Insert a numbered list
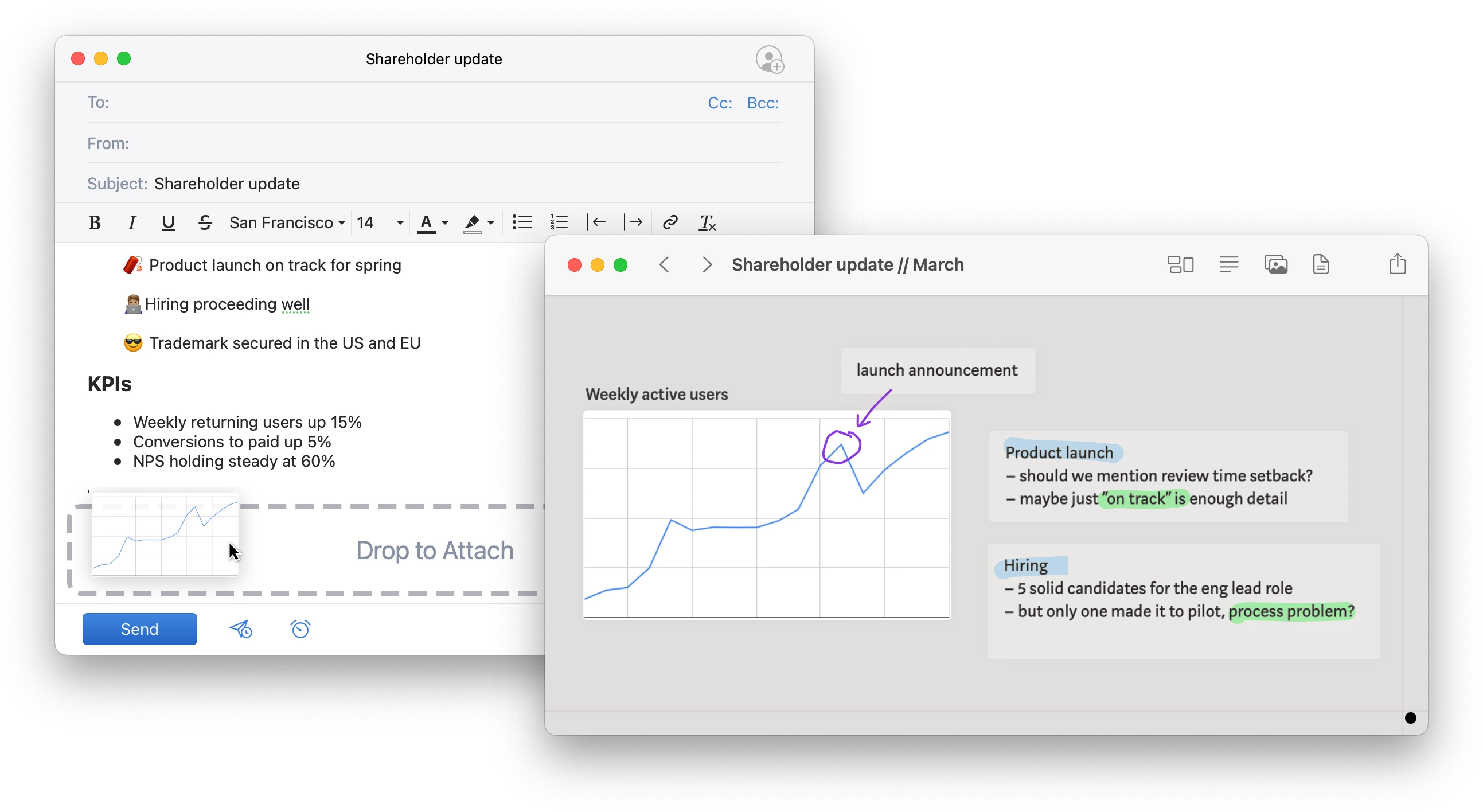The height and width of the screenshot is (812, 1483). [x=559, y=222]
